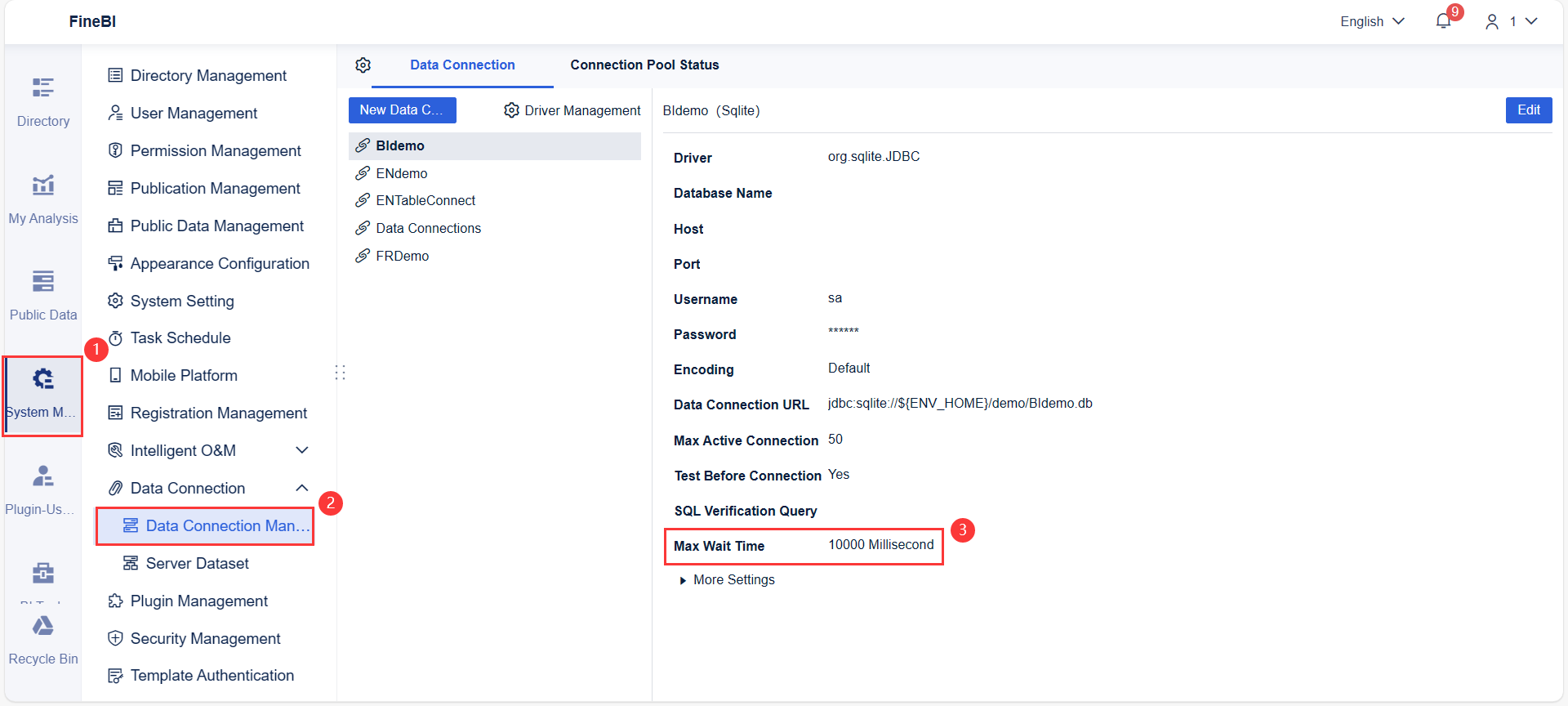This screenshot has height=706, width=1568.
Task: Open Permission Management menu item
Action: click(216, 150)
